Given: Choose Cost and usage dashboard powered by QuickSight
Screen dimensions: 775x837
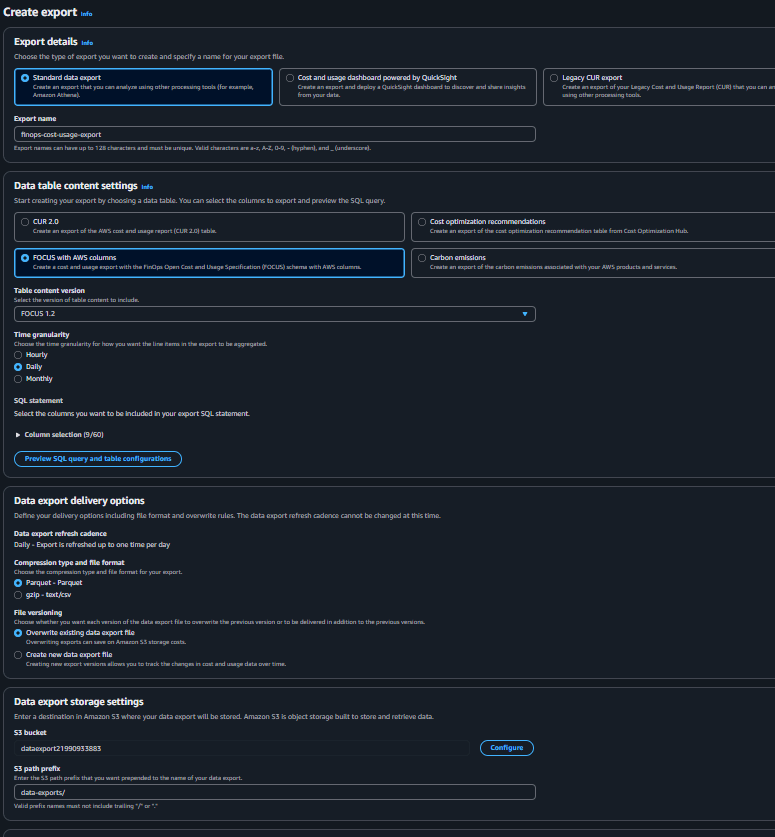Looking at the screenshot, I should coord(290,77).
